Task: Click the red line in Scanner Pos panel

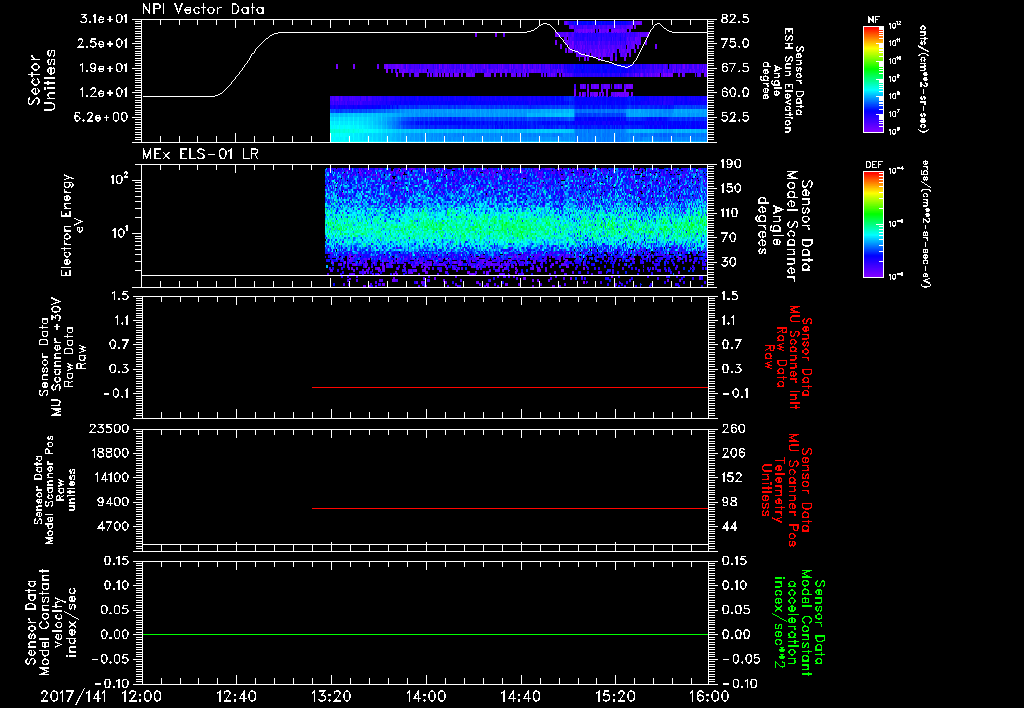Action: 509,508
